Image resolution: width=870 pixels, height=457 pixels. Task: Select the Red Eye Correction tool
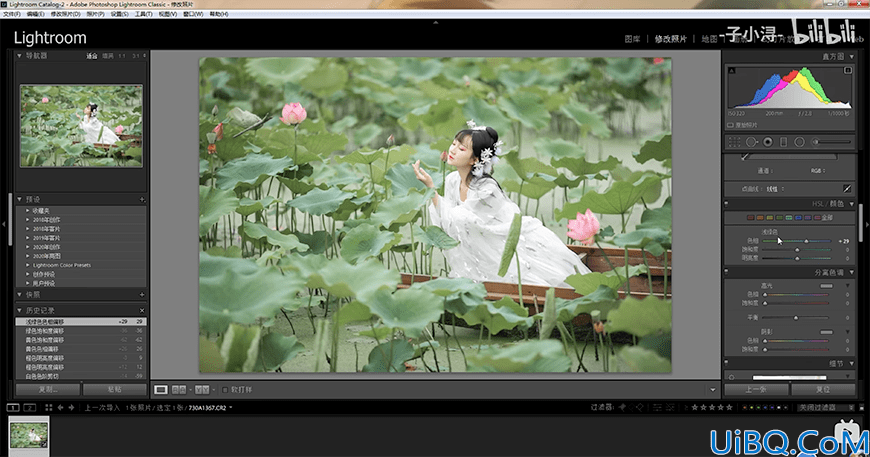(768, 142)
